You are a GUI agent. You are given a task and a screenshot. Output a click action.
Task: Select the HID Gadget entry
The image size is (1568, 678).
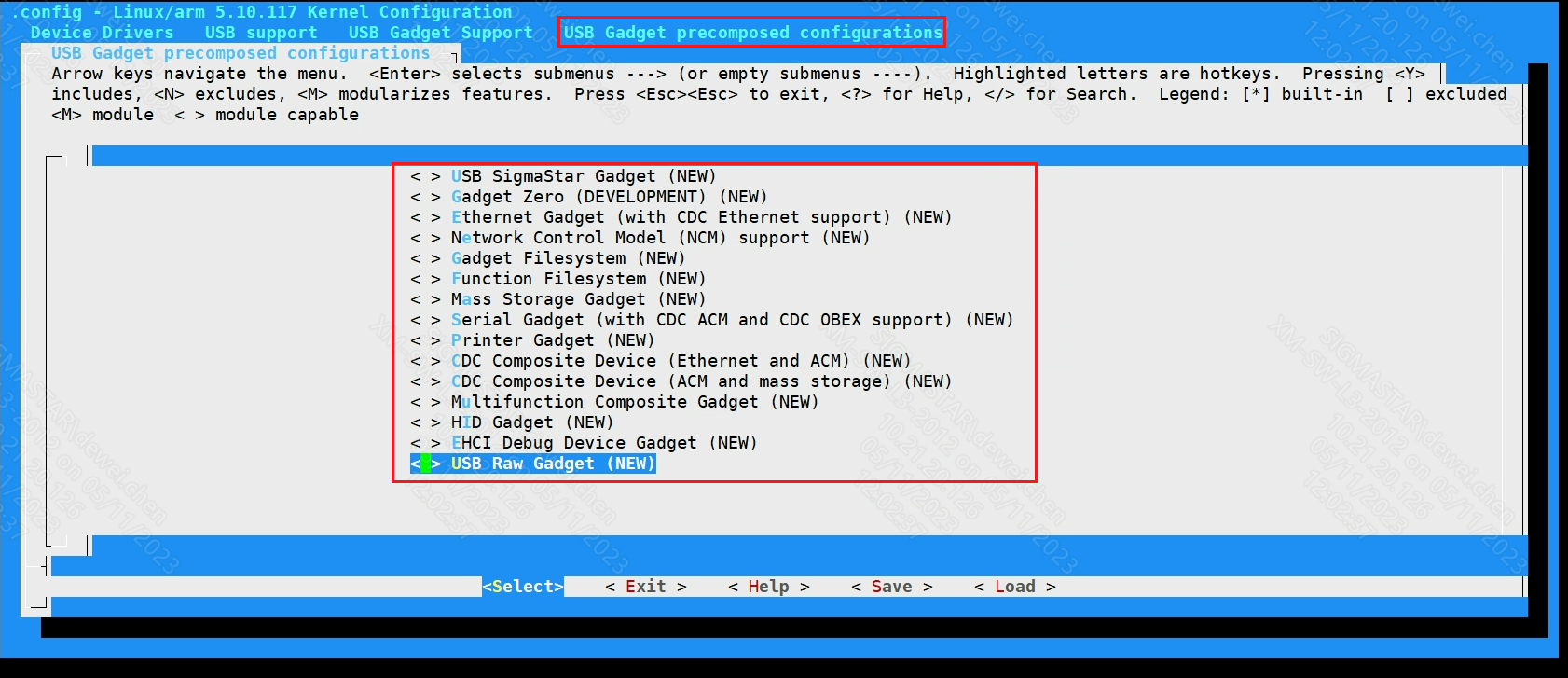tap(512, 422)
